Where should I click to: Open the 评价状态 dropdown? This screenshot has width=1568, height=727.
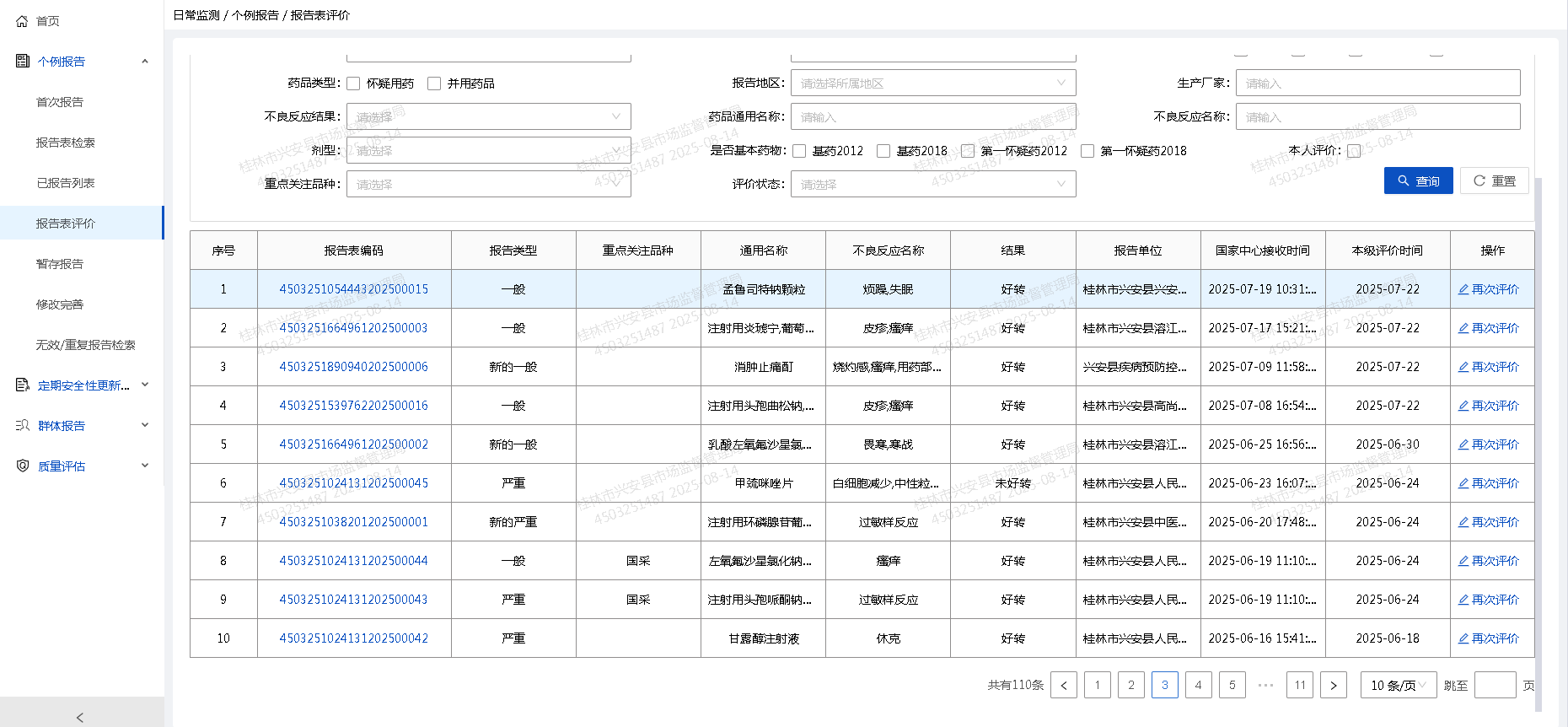pyautogui.click(x=932, y=184)
